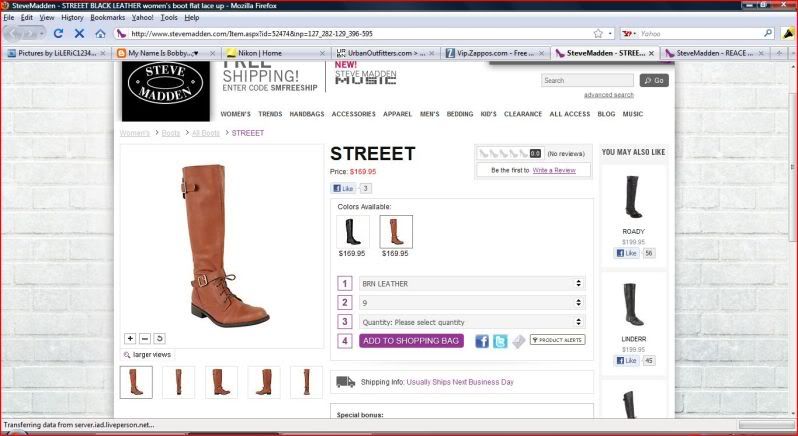The width and height of the screenshot is (798, 436).
Task: Share the boot on Twitter icon
Action: 500,341
